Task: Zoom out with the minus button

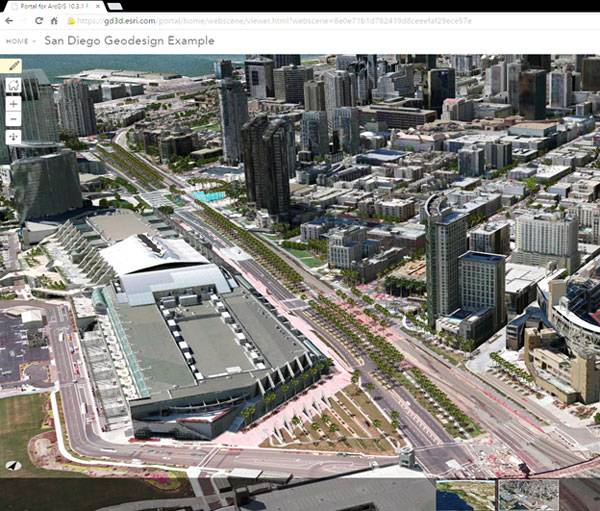Action: [x=13, y=120]
